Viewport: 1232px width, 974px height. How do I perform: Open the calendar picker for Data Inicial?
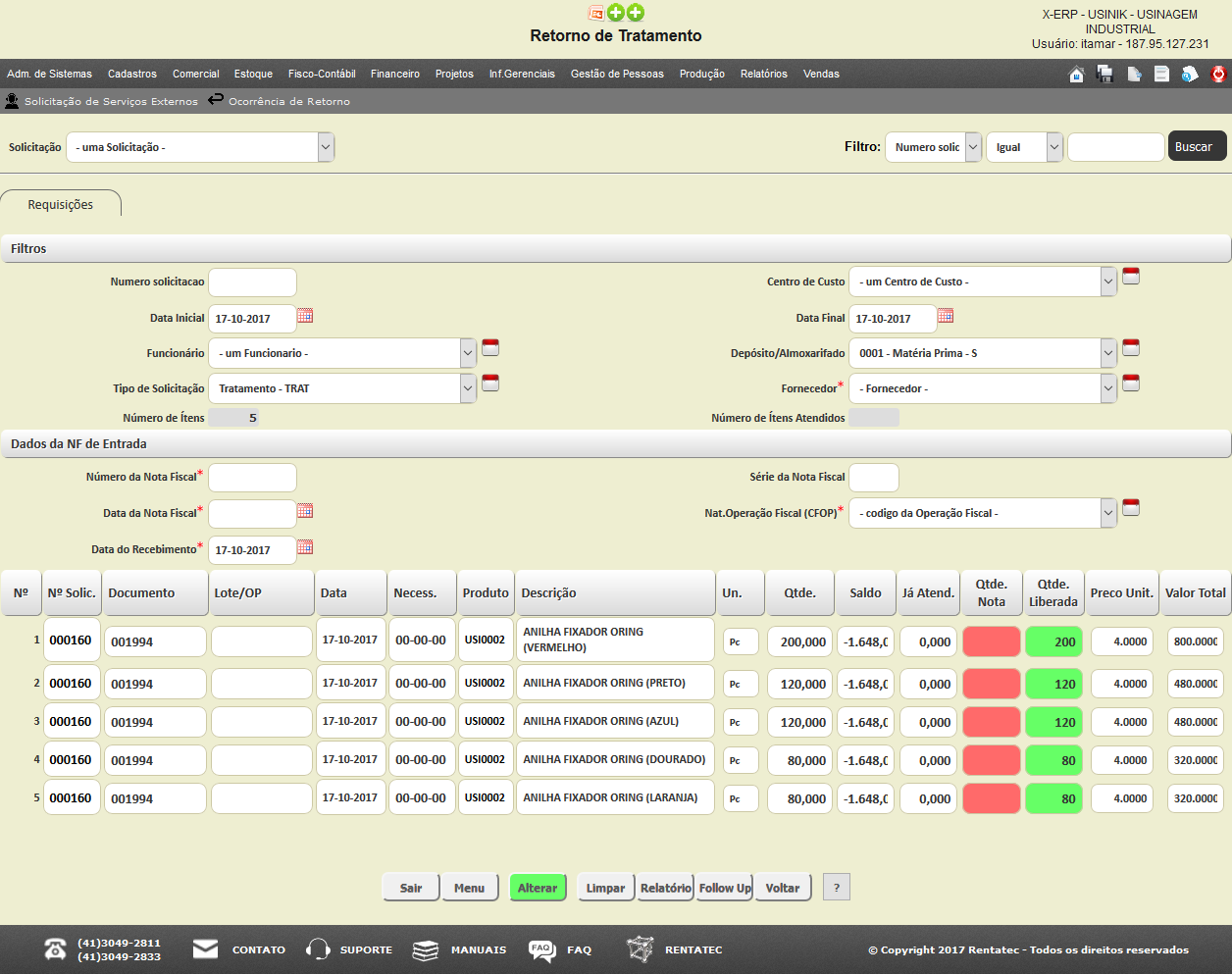pos(305,316)
